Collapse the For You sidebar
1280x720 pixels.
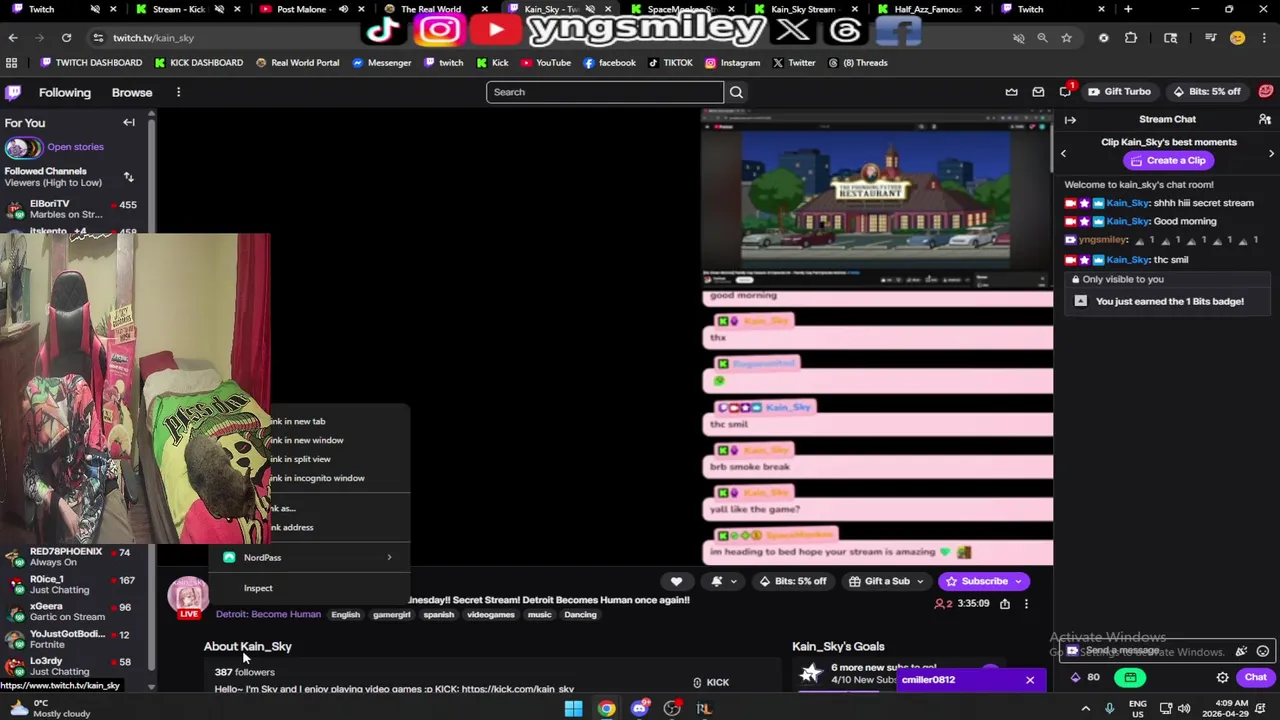coord(129,123)
